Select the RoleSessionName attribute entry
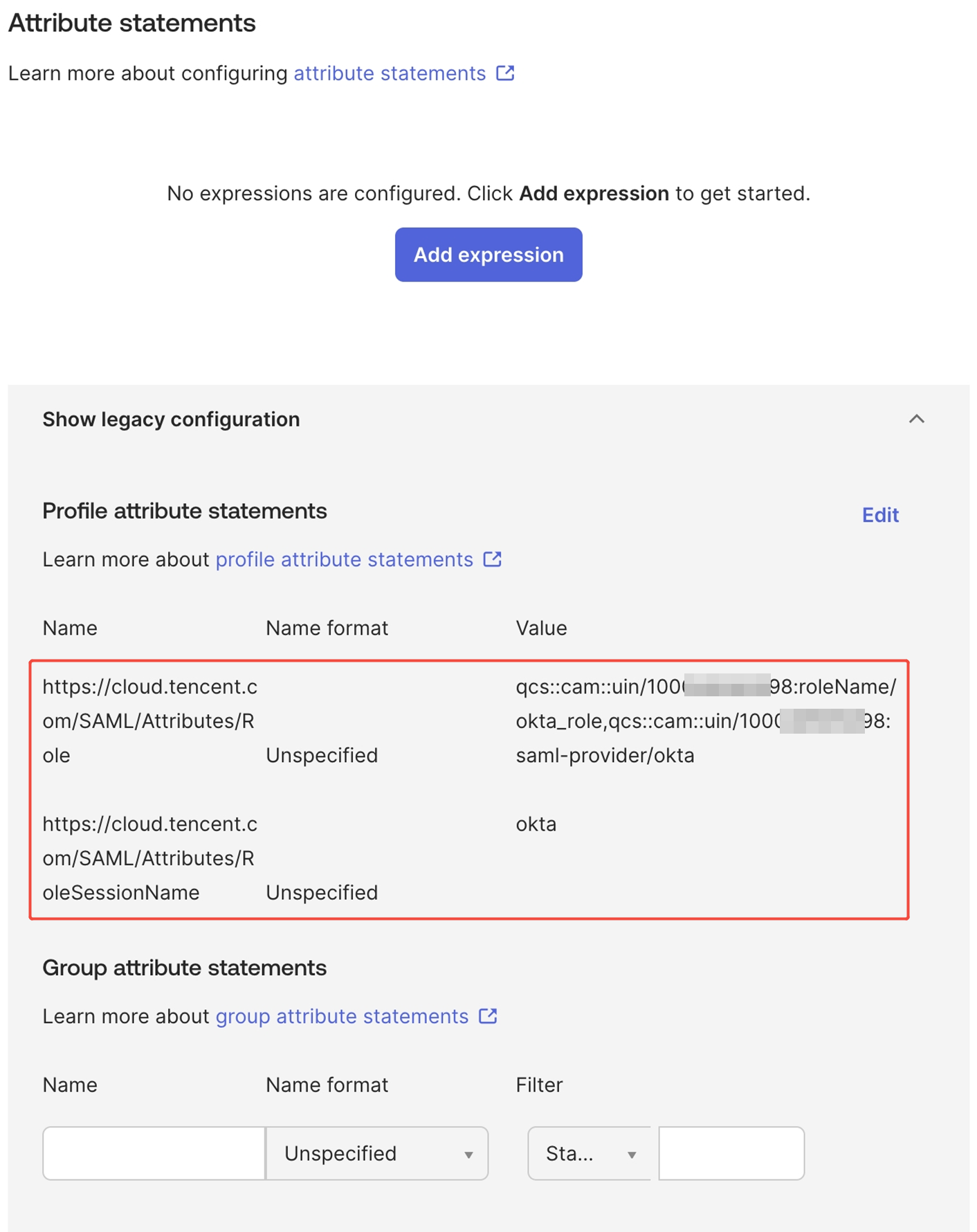 [x=149, y=858]
